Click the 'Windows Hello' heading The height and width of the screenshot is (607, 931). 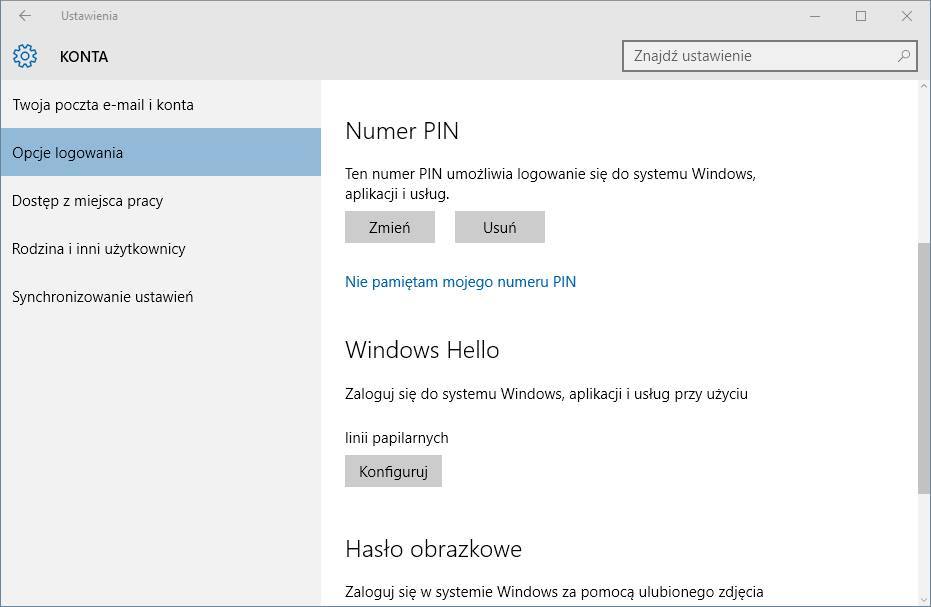click(x=422, y=350)
